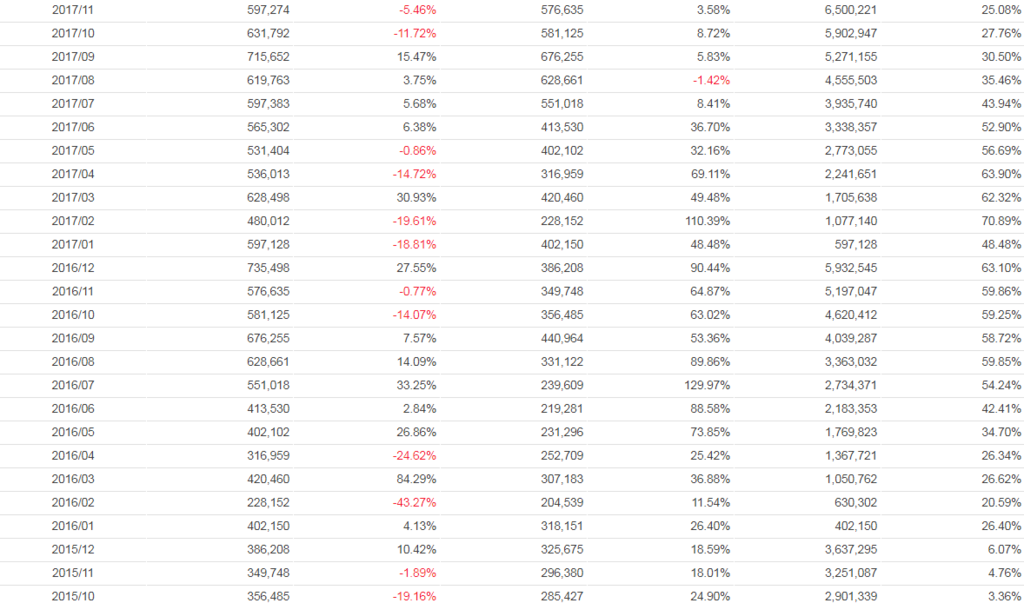The width and height of the screenshot is (1024, 603).
Task: Select the 2017/02 row date
Action: [71, 221]
